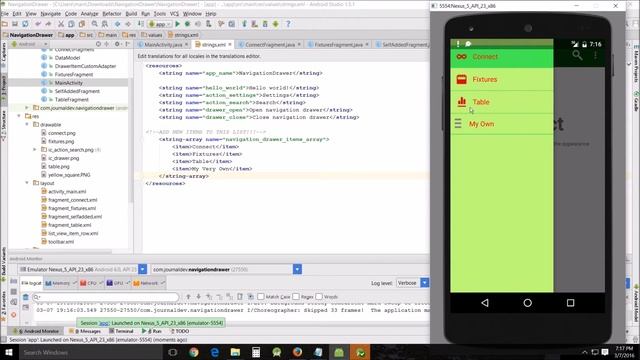The image size is (640, 360).
Task: Click the Chrome icon in Windows taskbar
Action: 194,352
